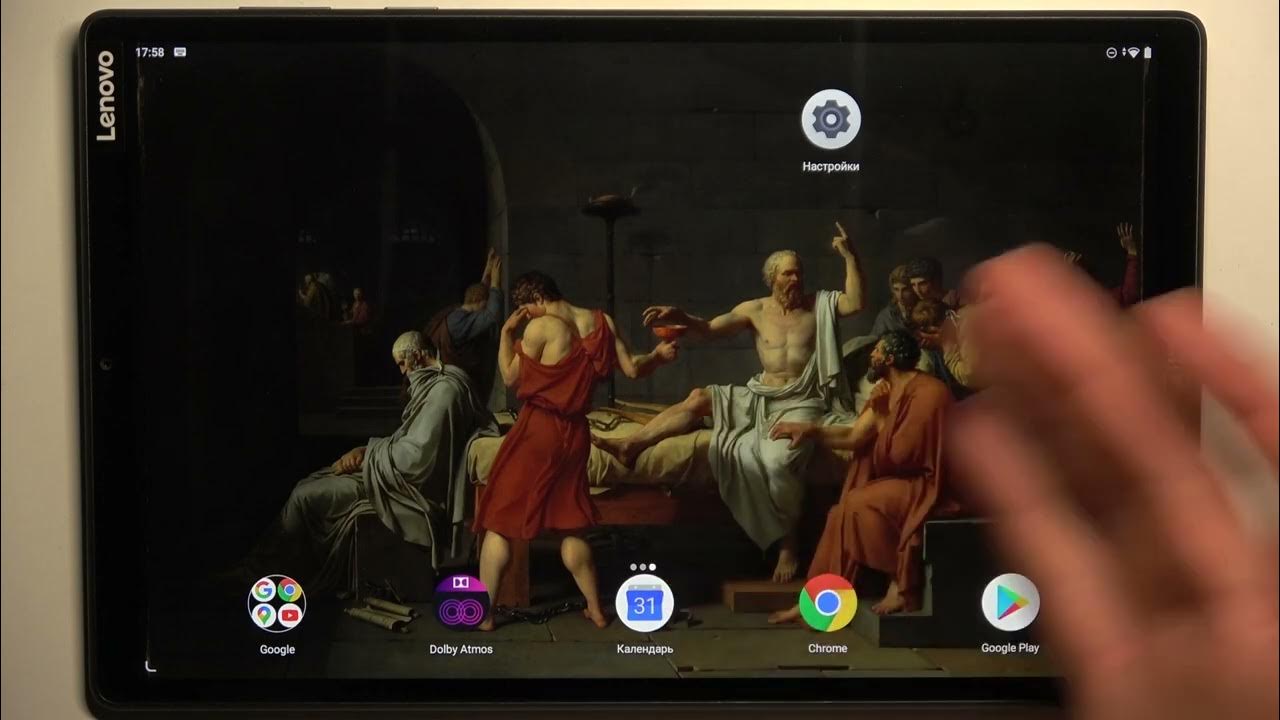
Task: Tap the home screen page indicator dots
Action: click(x=644, y=567)
